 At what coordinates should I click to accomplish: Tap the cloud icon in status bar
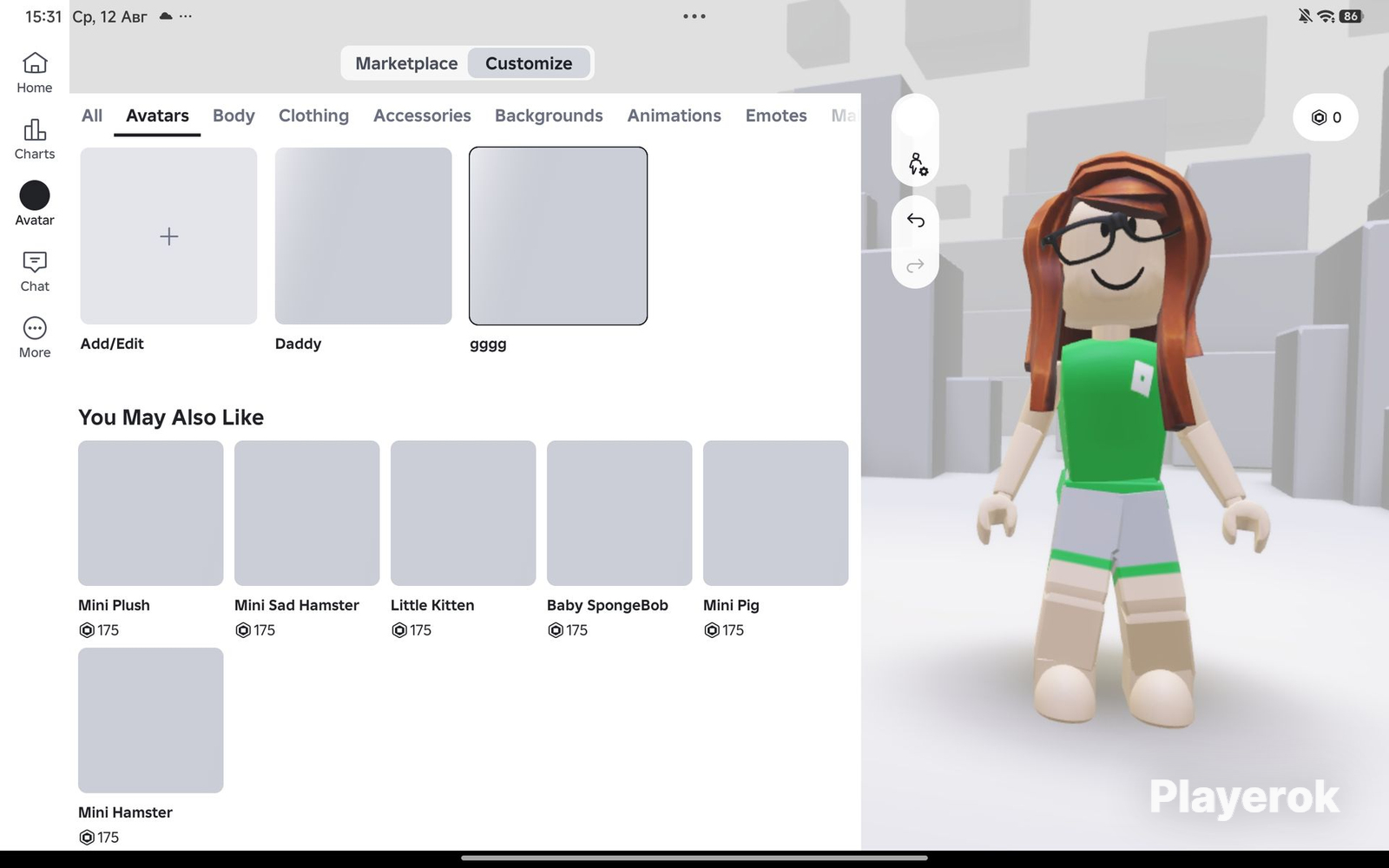[166, 16]
